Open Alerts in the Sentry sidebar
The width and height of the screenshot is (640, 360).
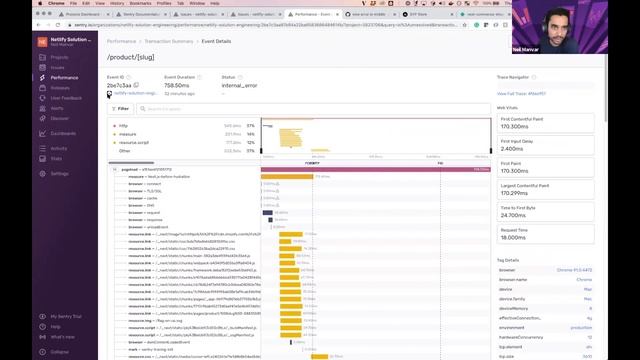pyautogui.click(x=57, y=109)
